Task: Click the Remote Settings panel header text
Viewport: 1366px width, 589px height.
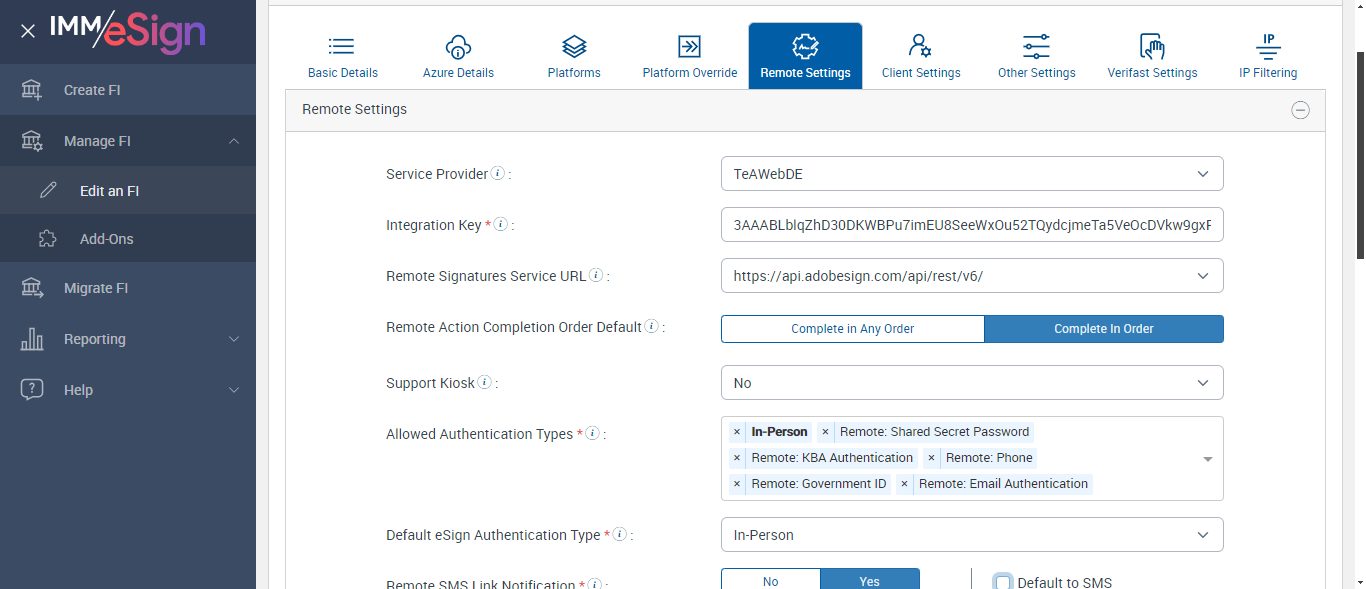Action: pyautogui.click(x=354, y=109)
